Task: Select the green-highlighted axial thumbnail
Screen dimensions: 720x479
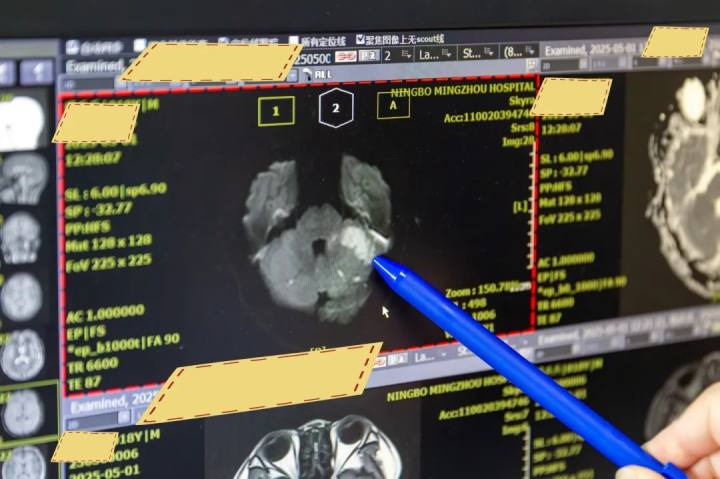Action: point(27,411)
